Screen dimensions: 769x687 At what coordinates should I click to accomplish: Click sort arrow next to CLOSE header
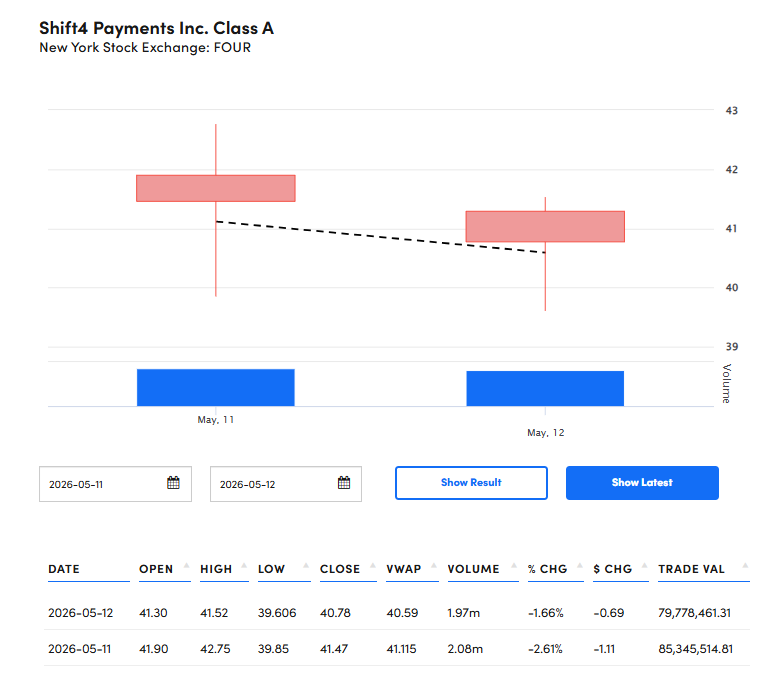pyautogui.click(x=373, y=565)
